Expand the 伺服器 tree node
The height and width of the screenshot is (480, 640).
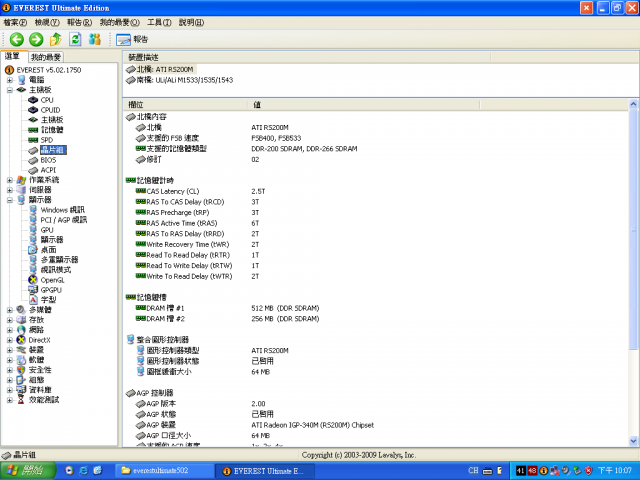pyautogui.click(x=9, y=190)
